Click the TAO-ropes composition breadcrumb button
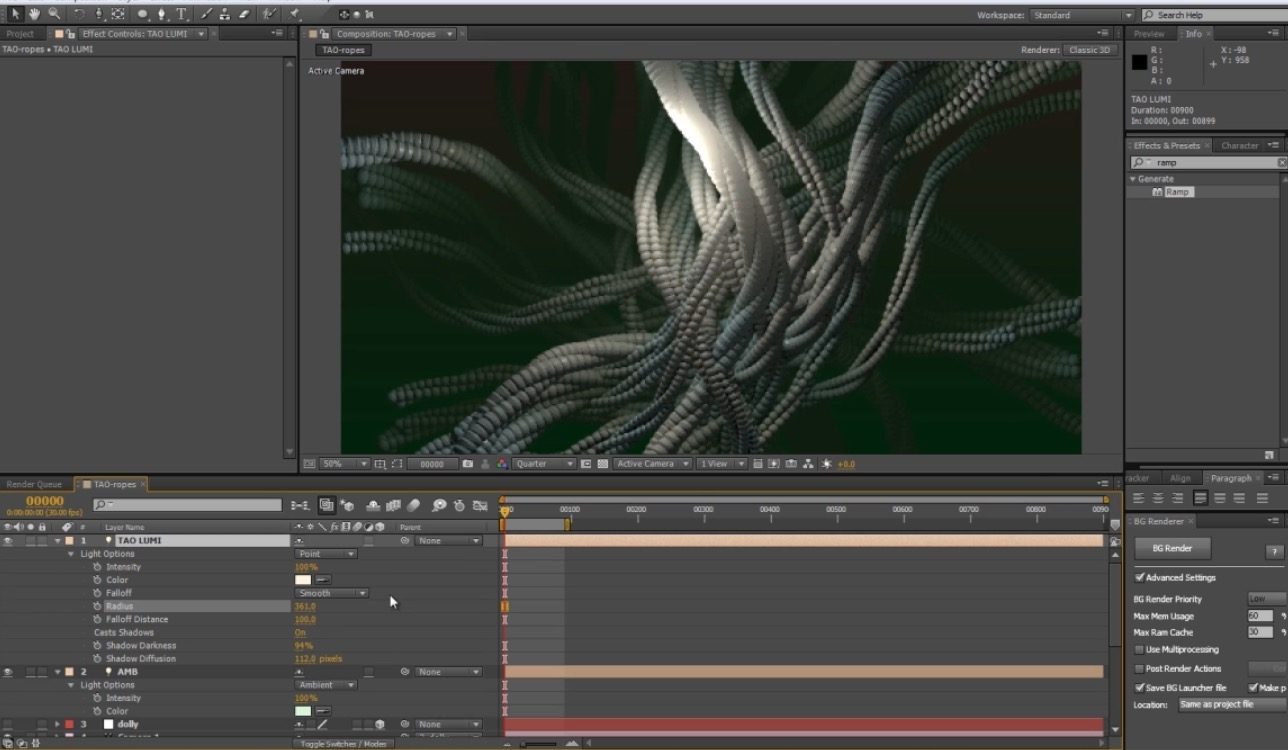The image size is (1288, 750). [x=343, y=50]
